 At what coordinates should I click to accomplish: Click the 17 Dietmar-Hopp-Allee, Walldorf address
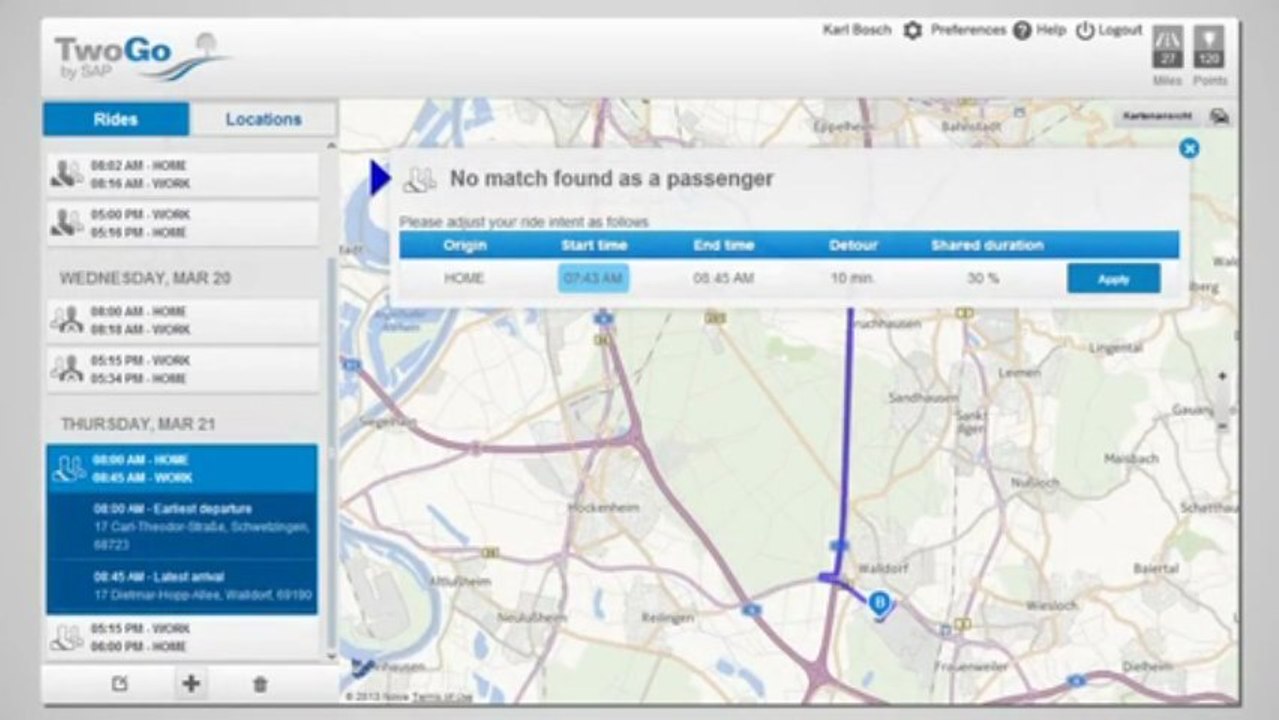click(x=203, y=595)
